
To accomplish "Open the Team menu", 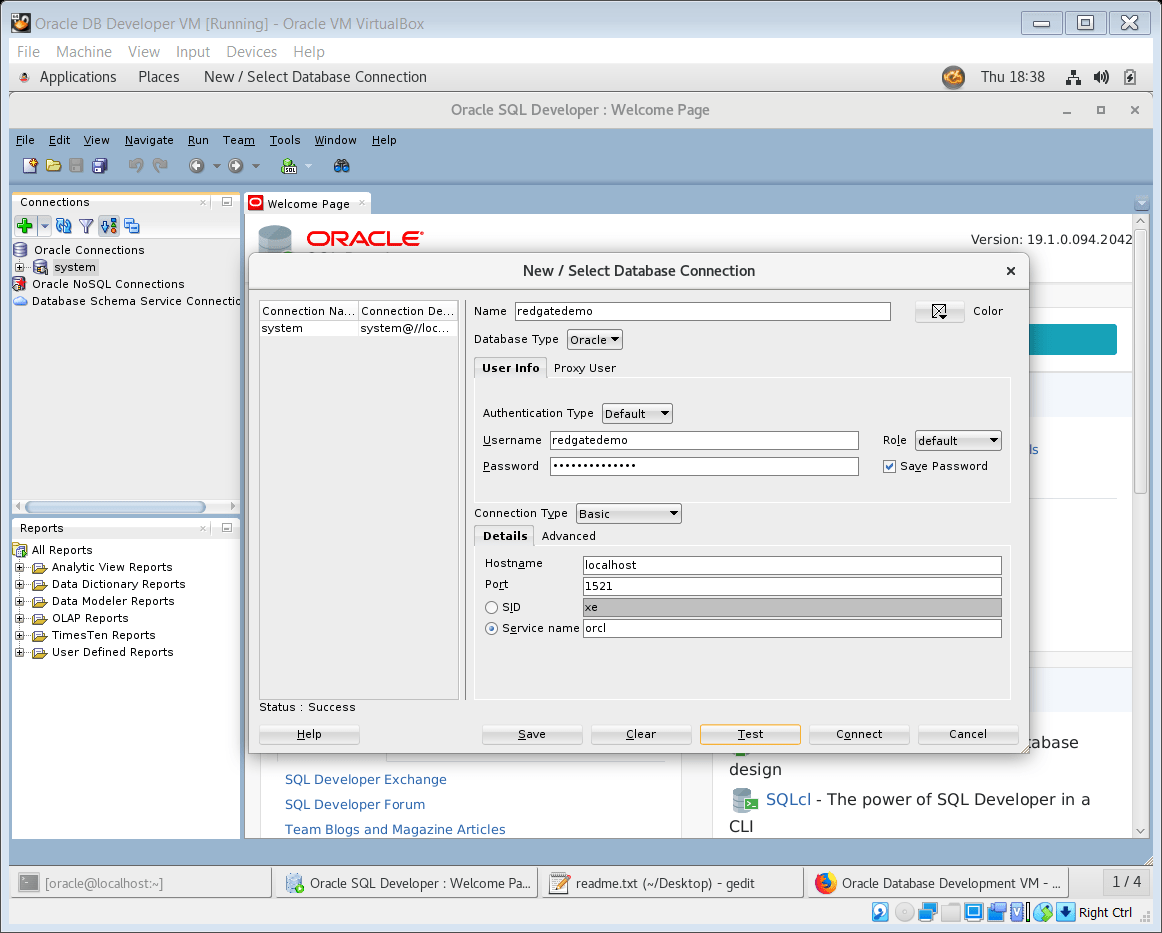I will [239, 140].
